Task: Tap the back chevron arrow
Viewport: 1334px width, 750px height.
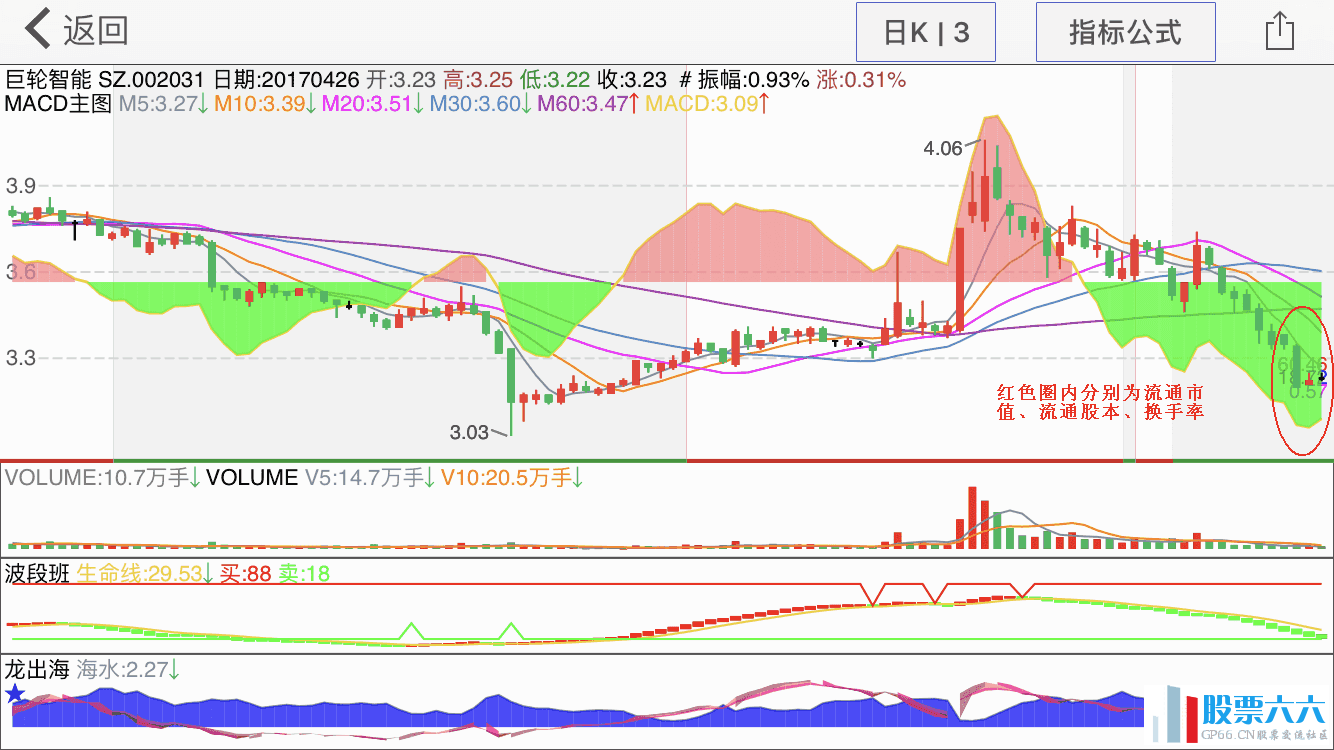Action: (x=38, y=30)
